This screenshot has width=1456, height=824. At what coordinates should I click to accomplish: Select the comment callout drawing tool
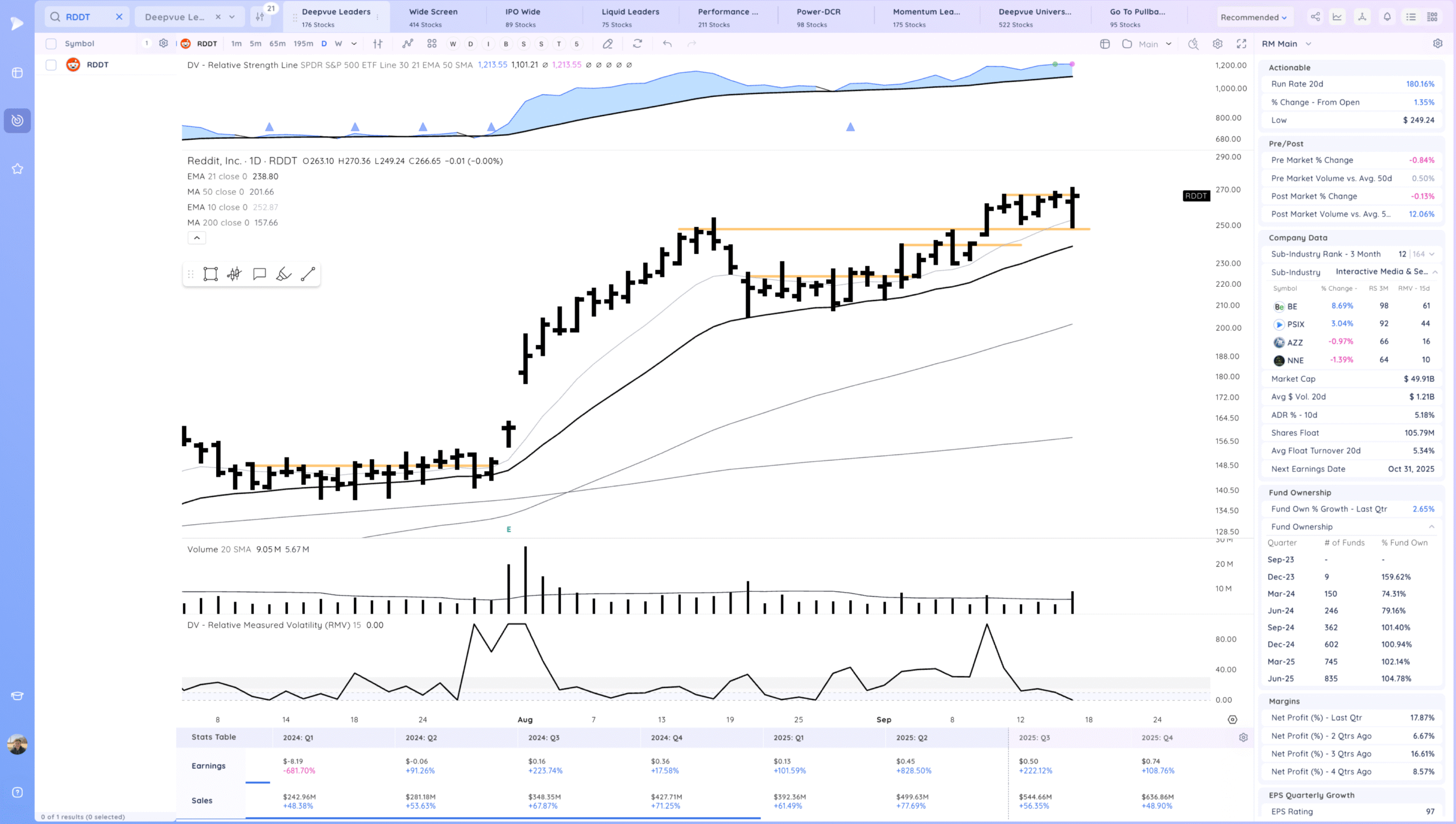click(259, 274)
